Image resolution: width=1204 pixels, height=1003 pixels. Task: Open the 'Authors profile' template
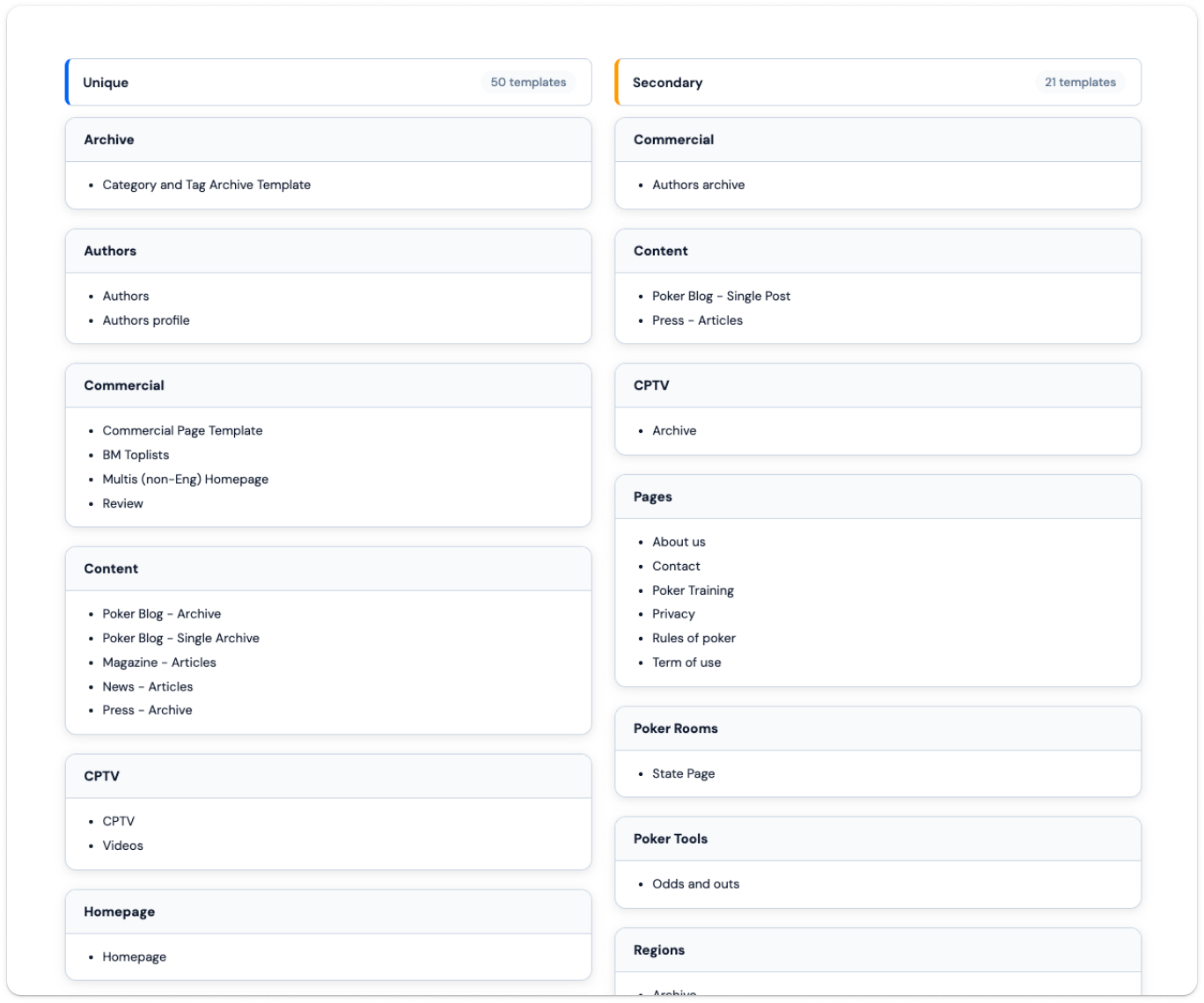pos(146,320)
